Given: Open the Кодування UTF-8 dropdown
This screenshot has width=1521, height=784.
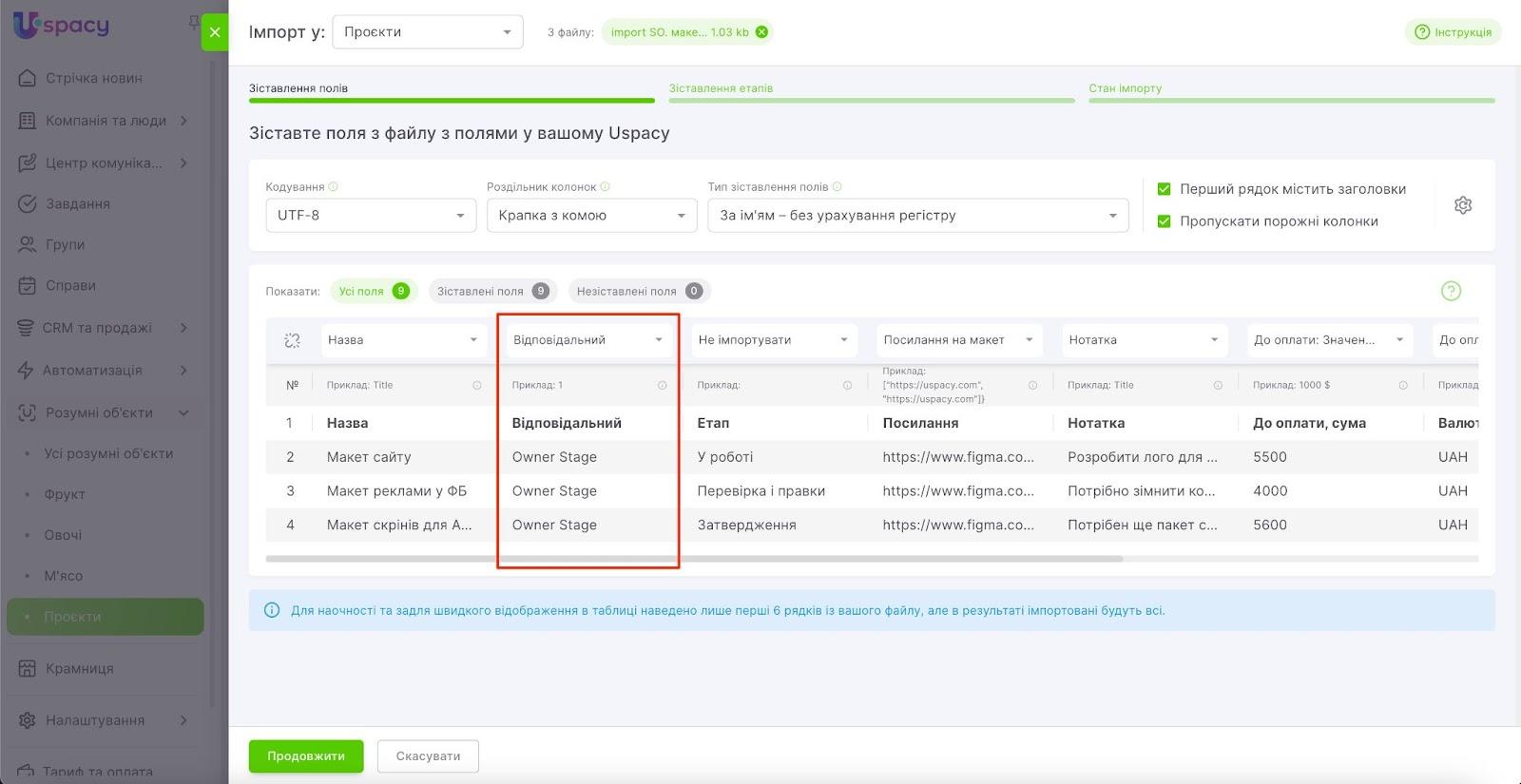Looking at the screenshot, I should click(370, 216).
